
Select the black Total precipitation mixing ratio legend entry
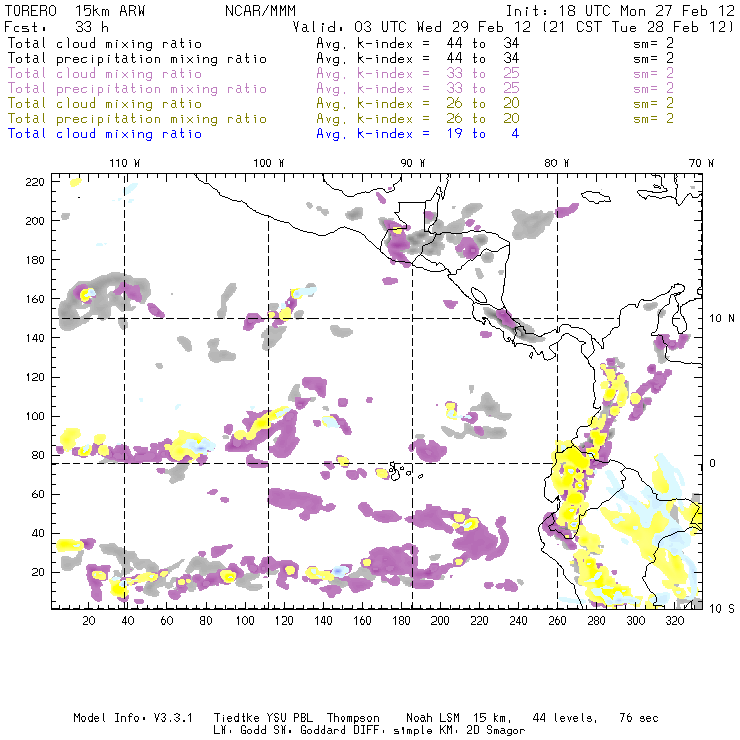tap(137, 59)
